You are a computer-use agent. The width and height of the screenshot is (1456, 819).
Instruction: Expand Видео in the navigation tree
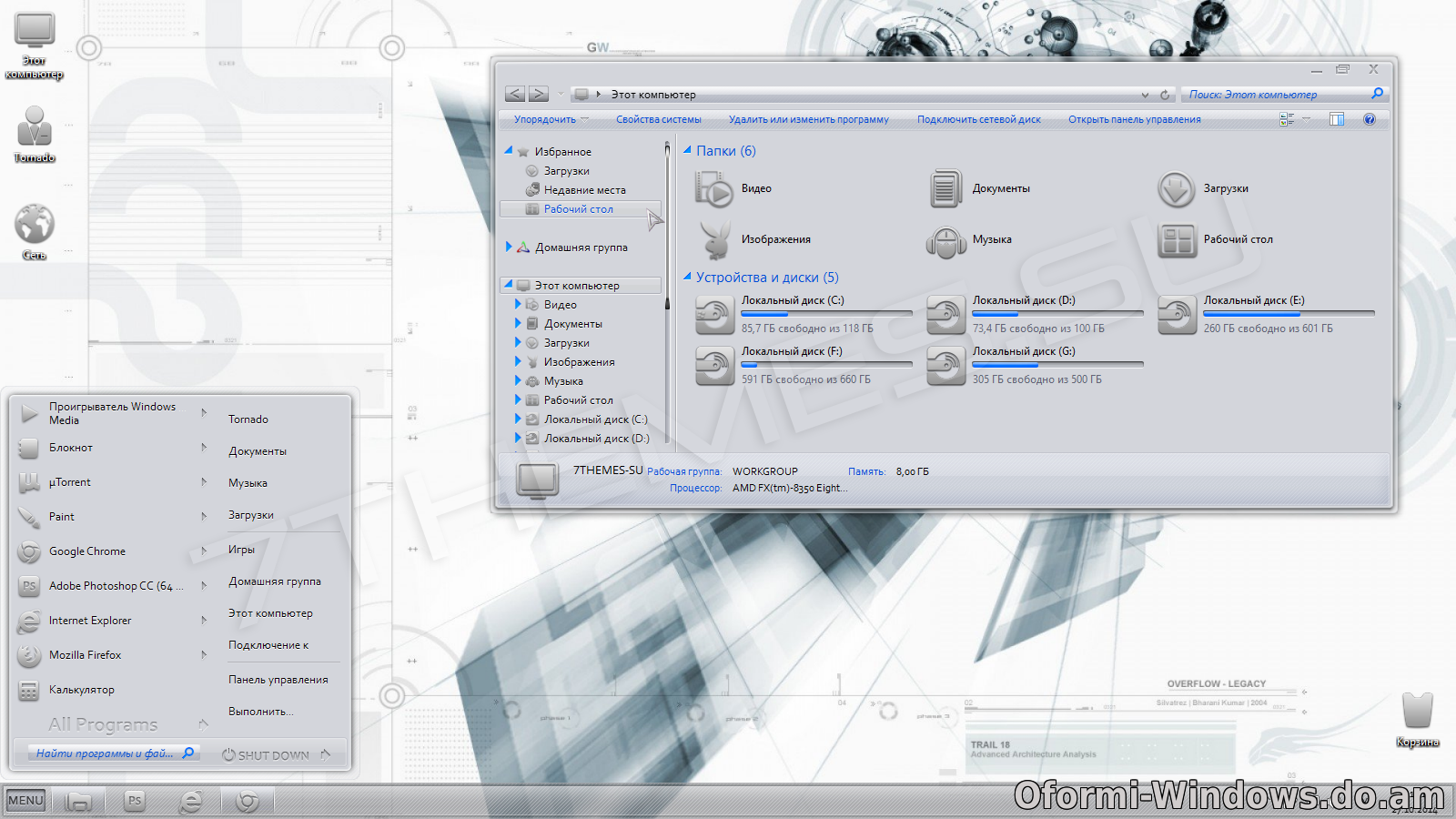518,304
